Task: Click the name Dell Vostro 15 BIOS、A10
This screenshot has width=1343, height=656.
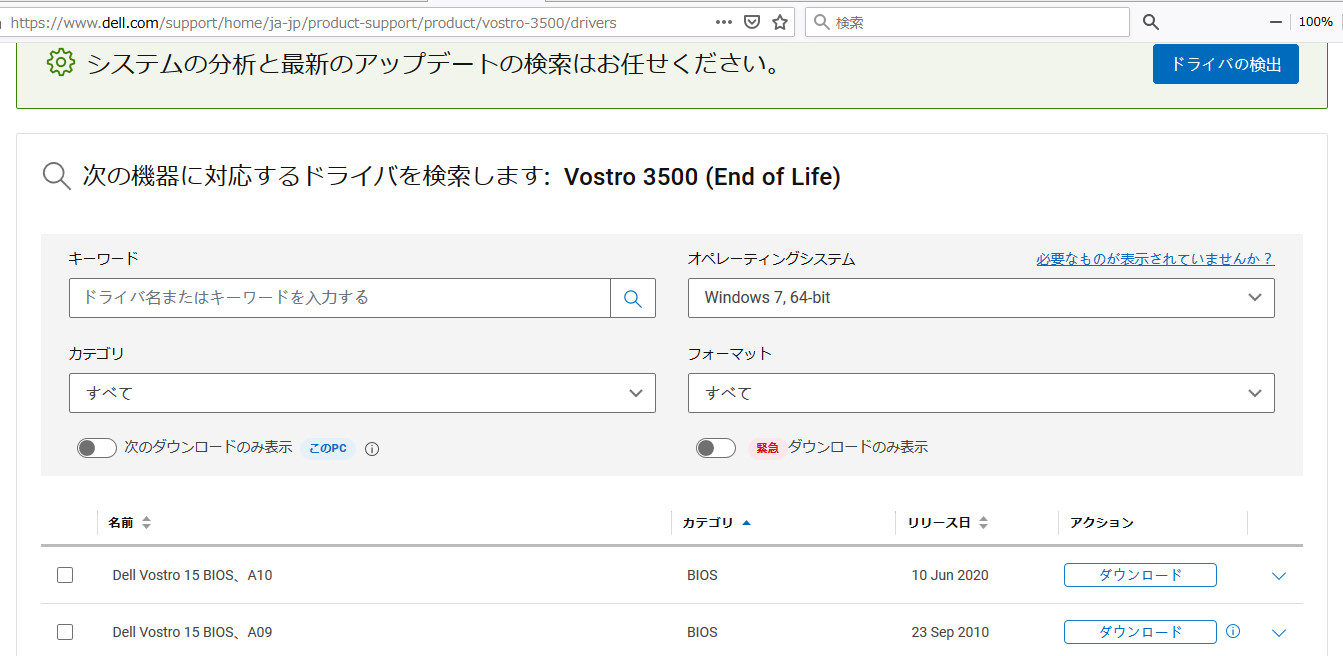Action: tap(192, 575)
